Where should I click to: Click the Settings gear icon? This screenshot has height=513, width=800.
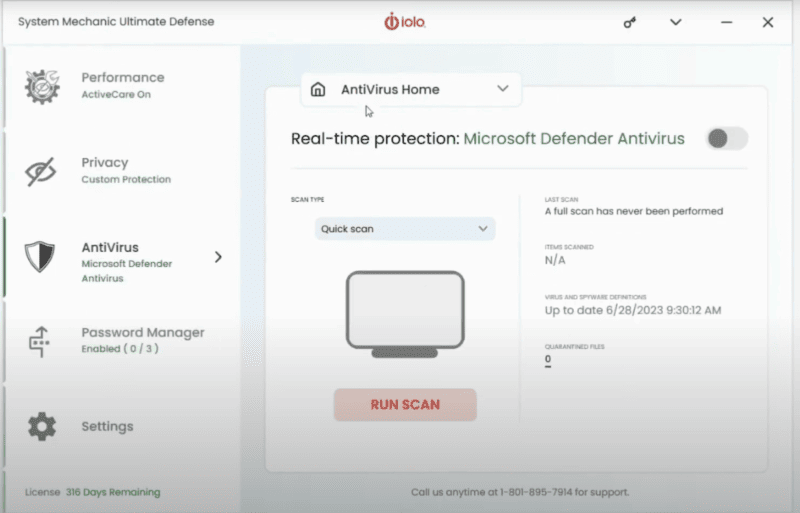(42, 426)
